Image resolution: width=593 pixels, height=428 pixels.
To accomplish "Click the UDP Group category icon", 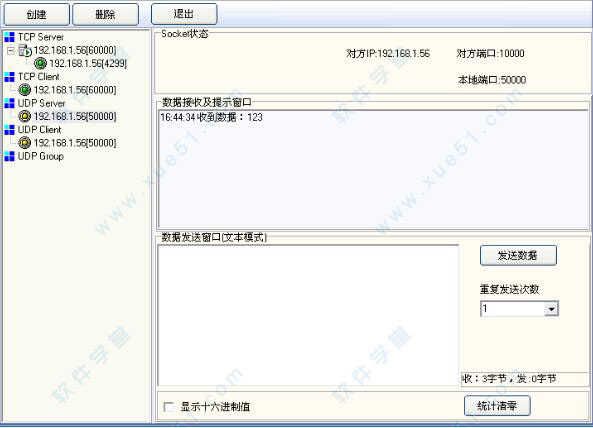I will pyautogui.click(x=9, y=156).
